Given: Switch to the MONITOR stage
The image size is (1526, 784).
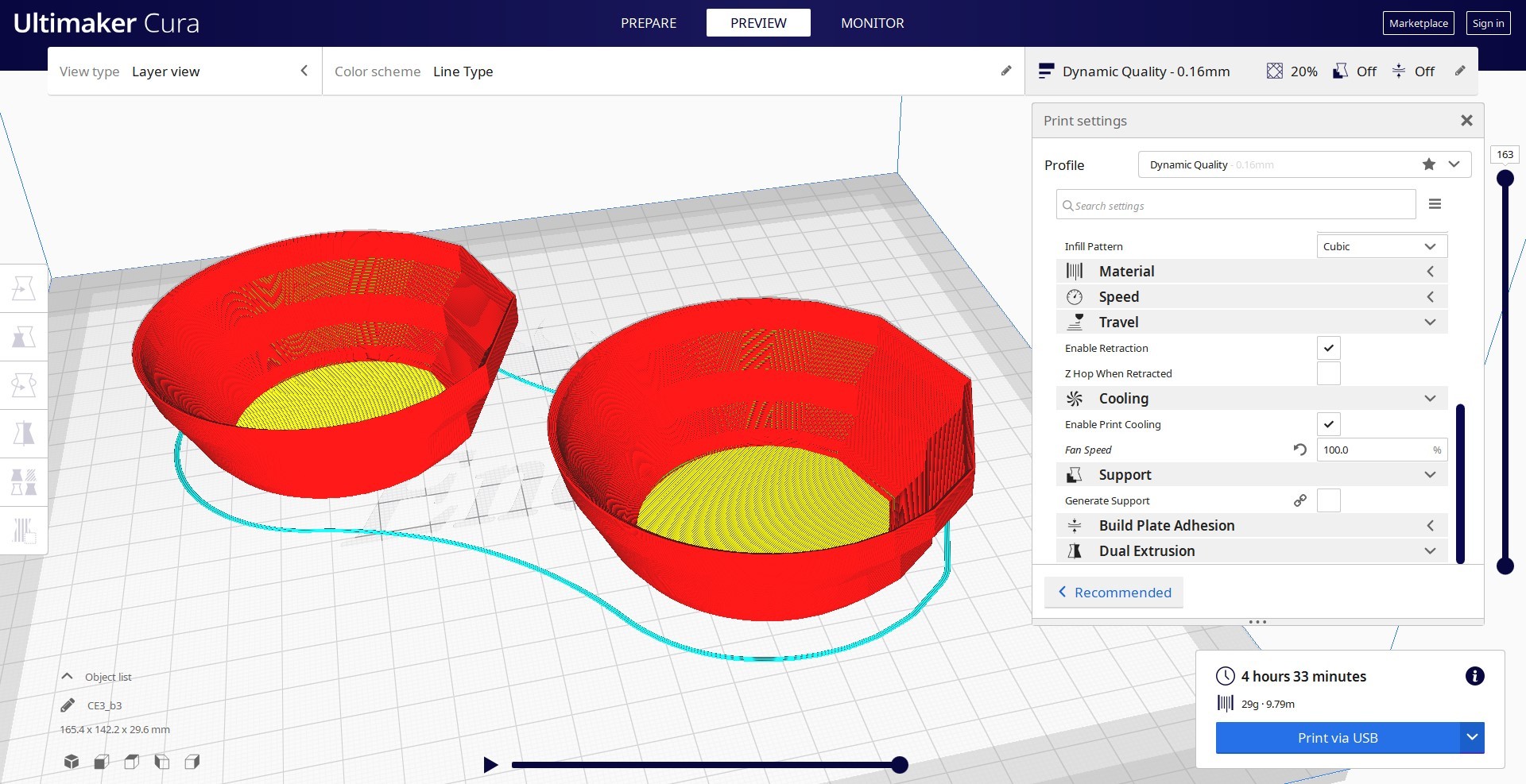Looking at the screenshot, I should tap(872, 23).
